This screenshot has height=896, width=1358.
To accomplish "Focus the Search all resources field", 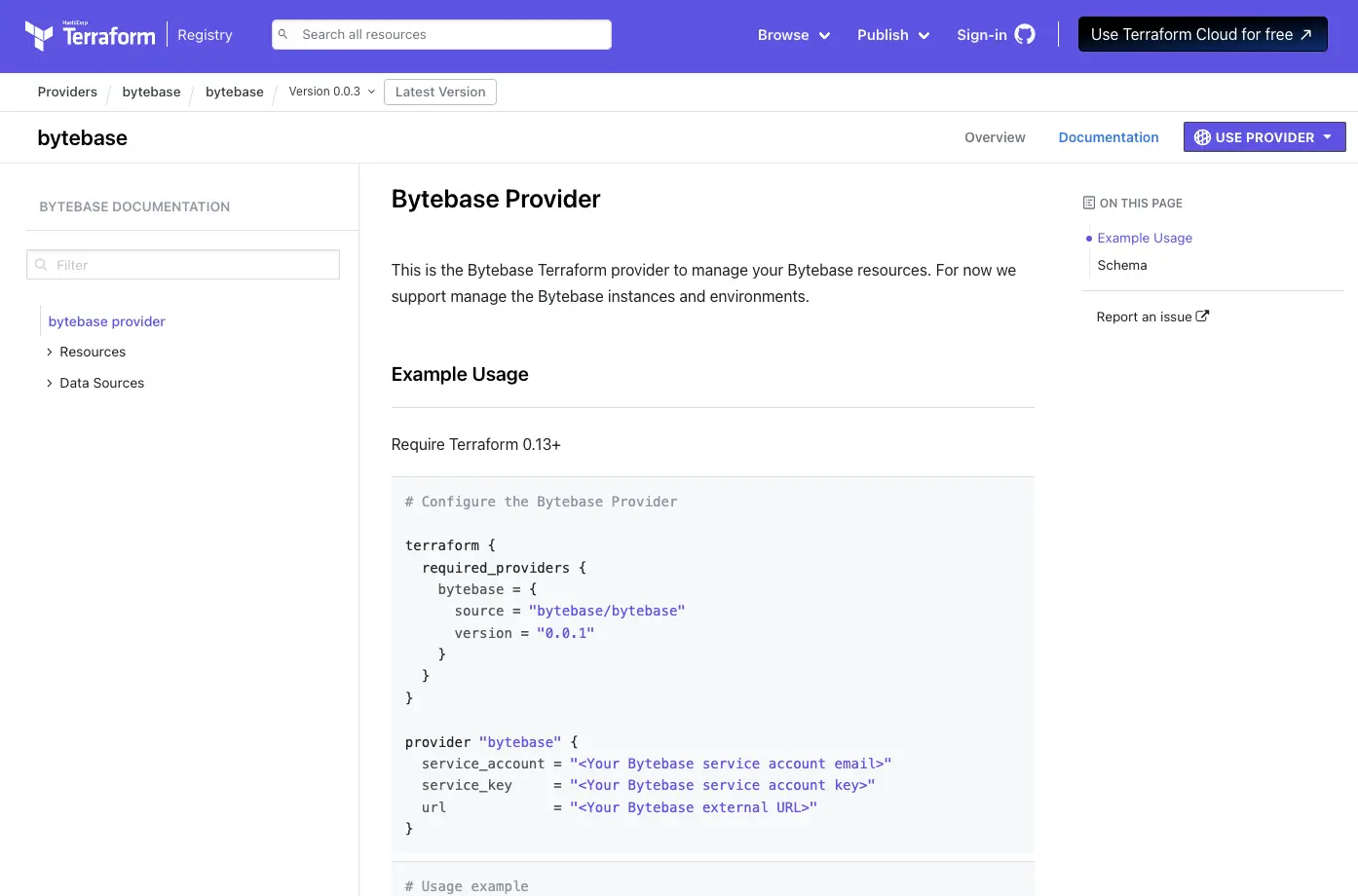I will pos(450,34).
